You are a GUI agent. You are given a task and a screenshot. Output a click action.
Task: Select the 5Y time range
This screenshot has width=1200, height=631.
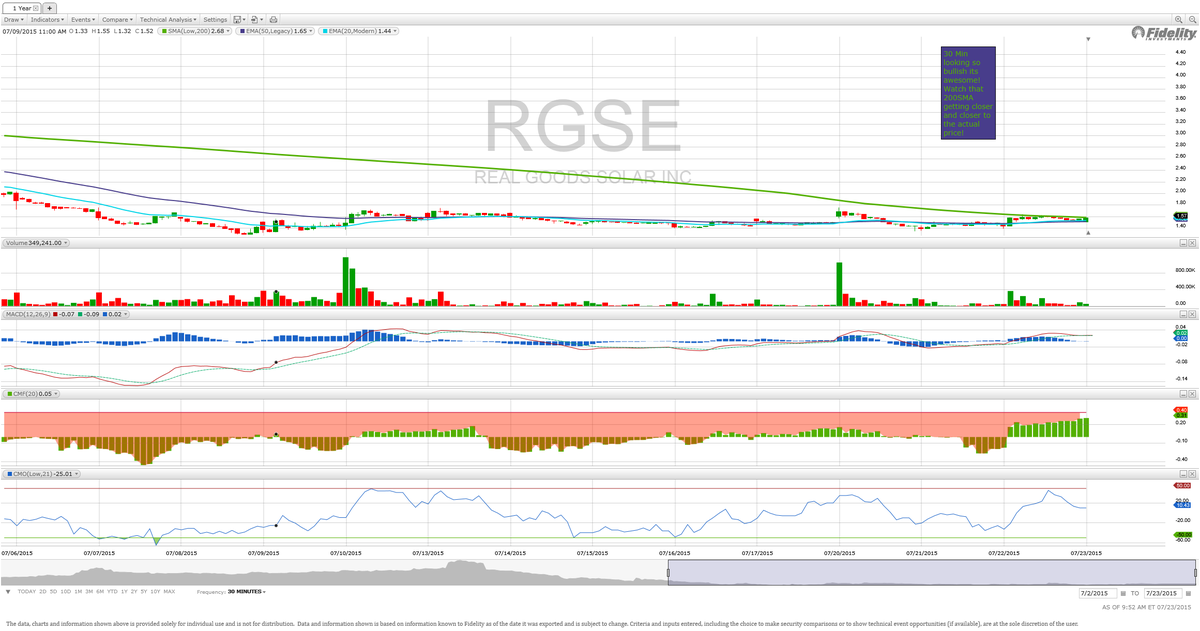pos(145,592)
